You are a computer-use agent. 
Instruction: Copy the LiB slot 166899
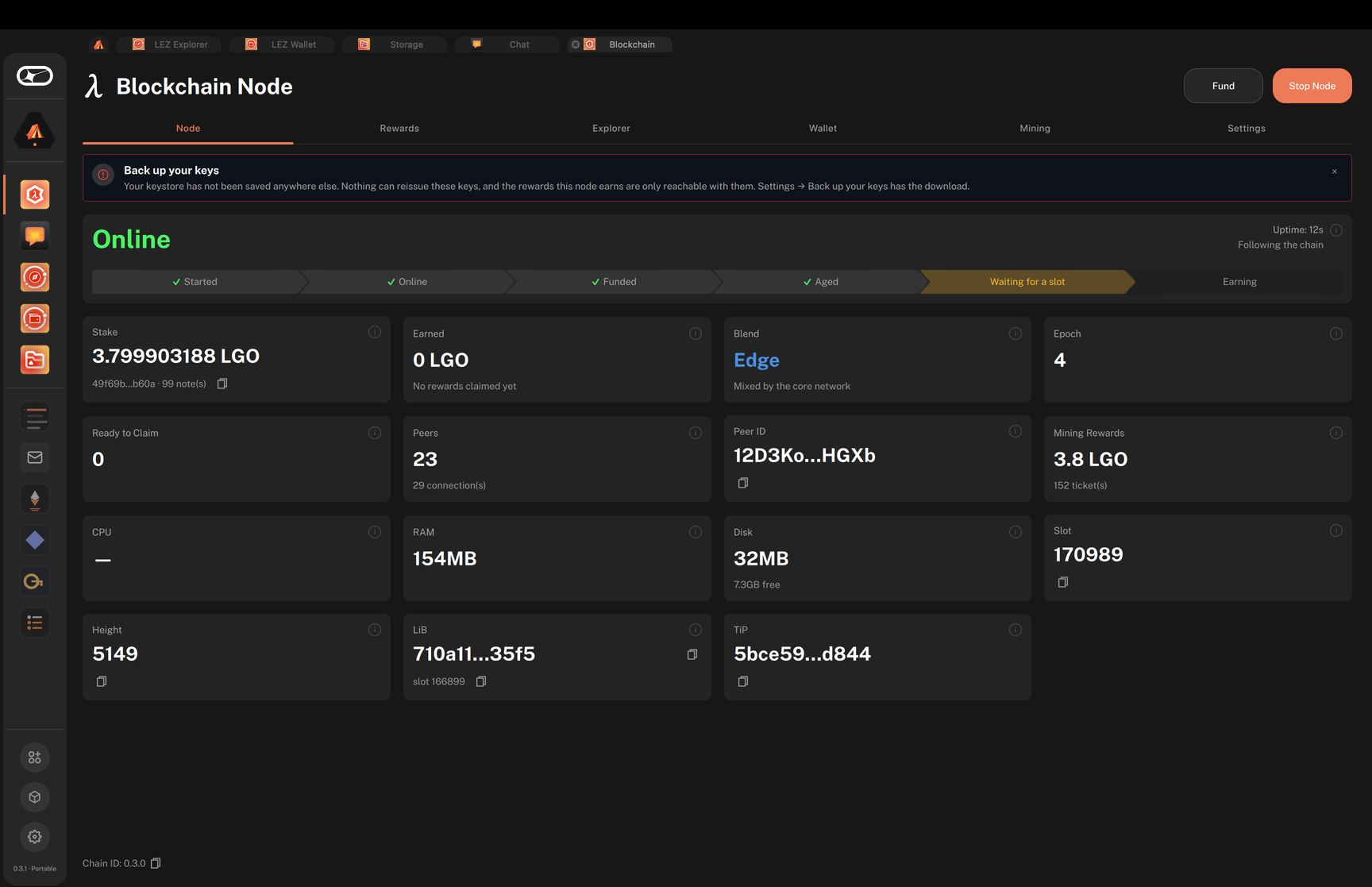click(x=481, y=681)
